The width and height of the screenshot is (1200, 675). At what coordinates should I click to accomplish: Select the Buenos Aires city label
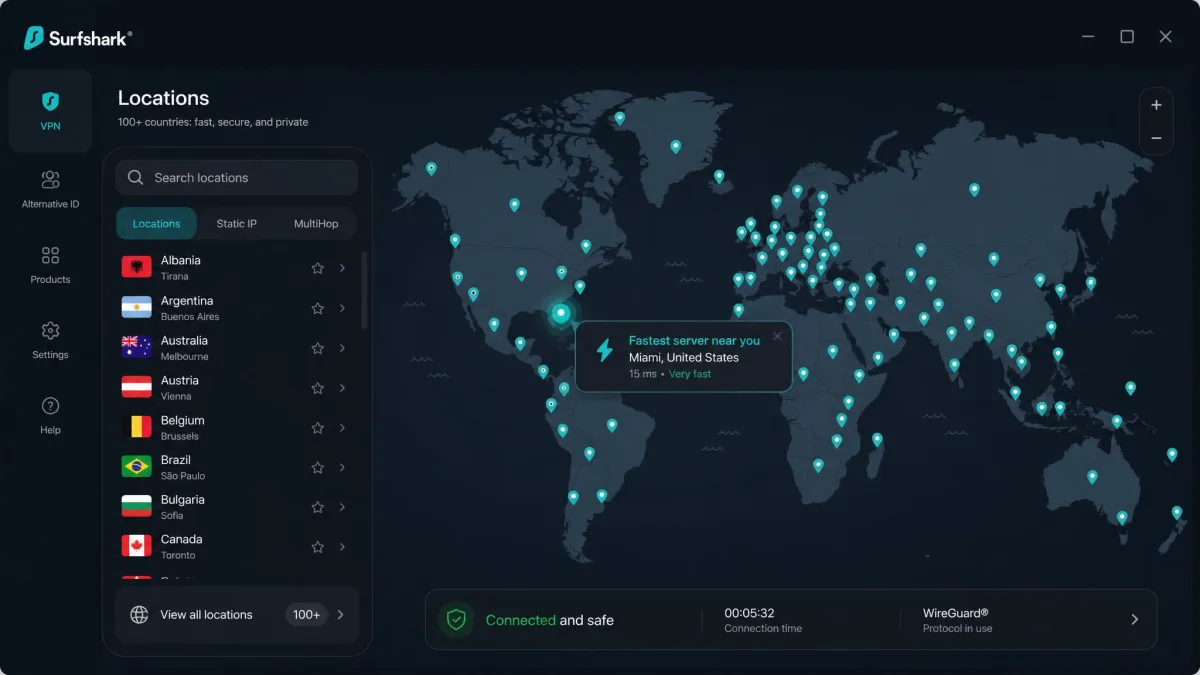point(190,317)
